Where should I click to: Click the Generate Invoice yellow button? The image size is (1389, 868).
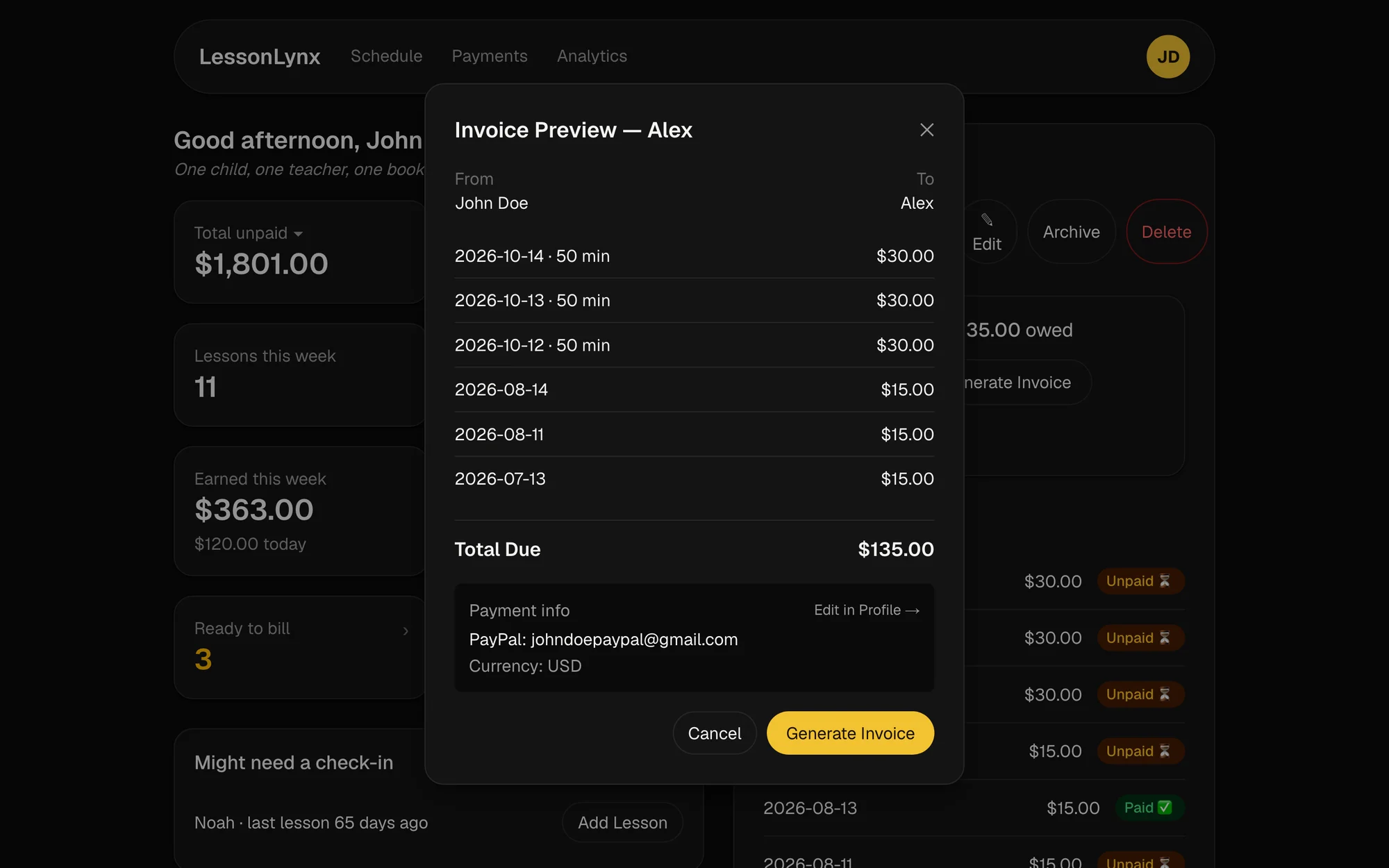(850, 733)
